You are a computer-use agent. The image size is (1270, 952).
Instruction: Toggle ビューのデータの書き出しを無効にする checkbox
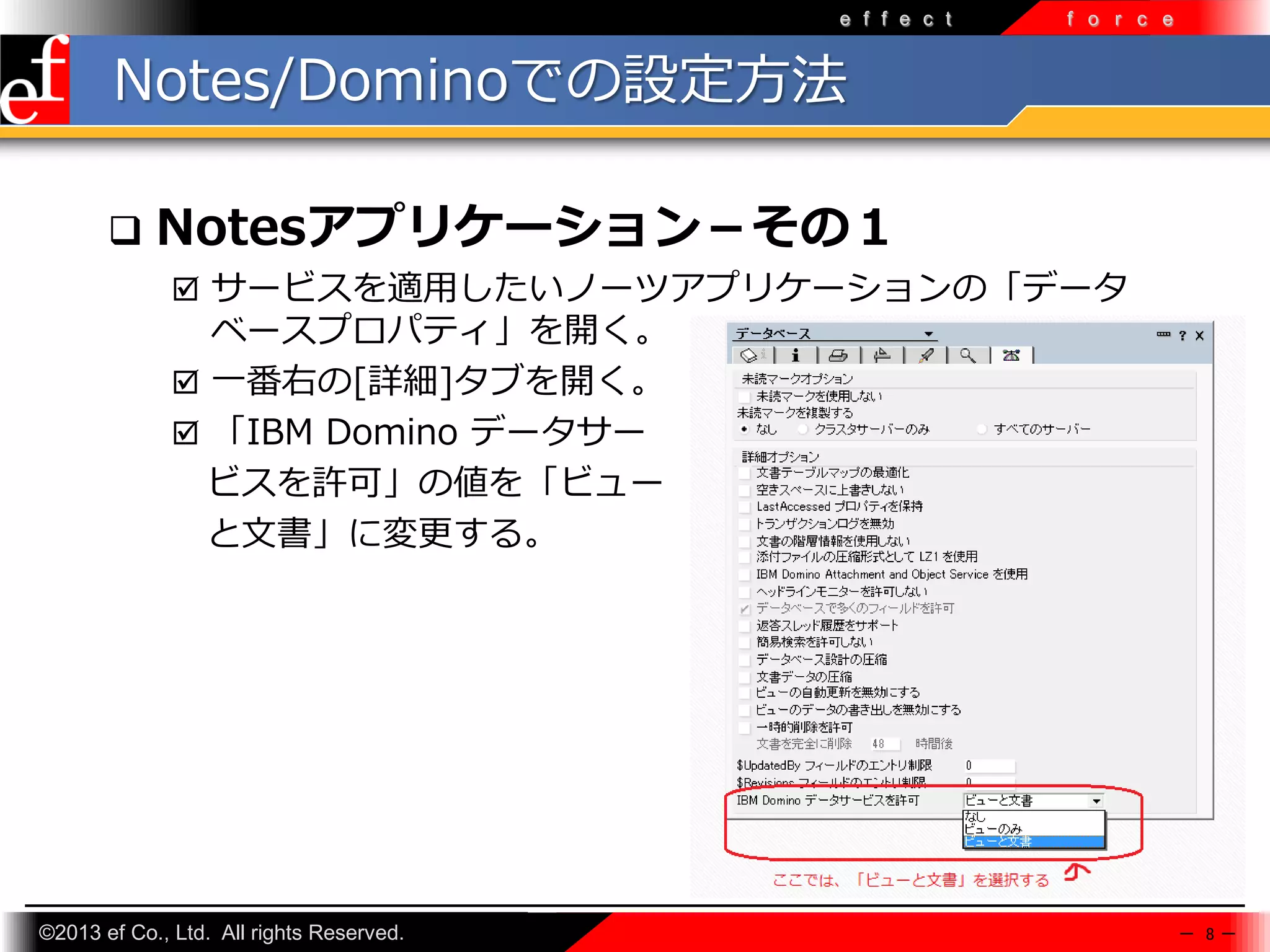coord(745,710)
